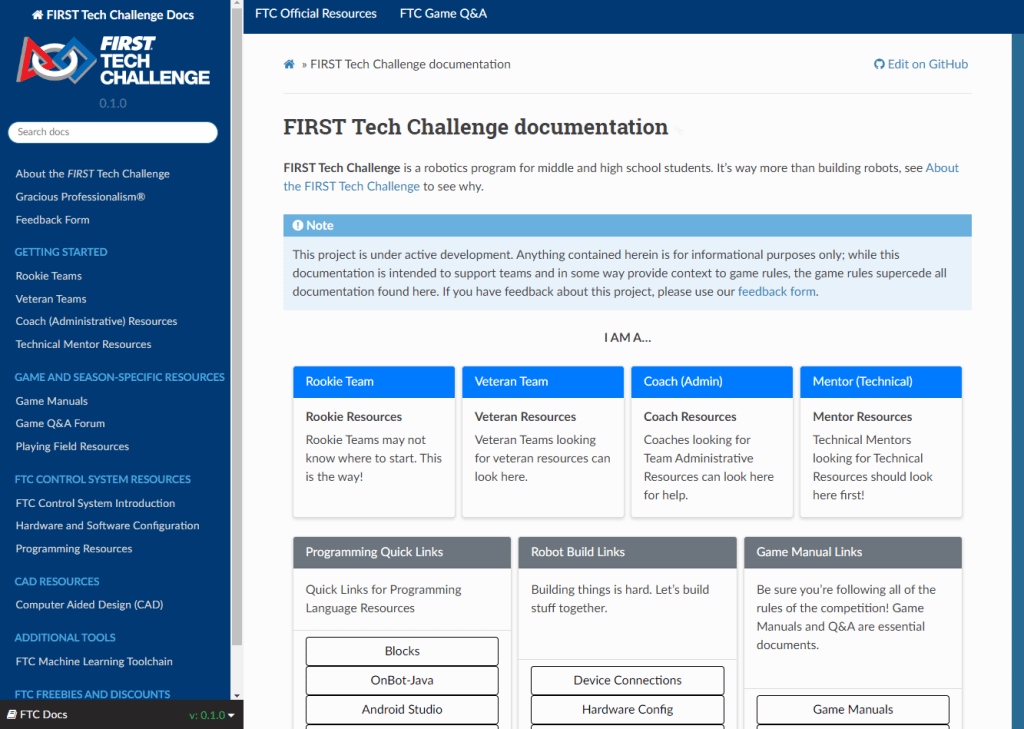Image resolution: width=1024 pixels, height=729 pixels.
Task: Follow the feedback form link in note
Action: (x=776, y=292)
